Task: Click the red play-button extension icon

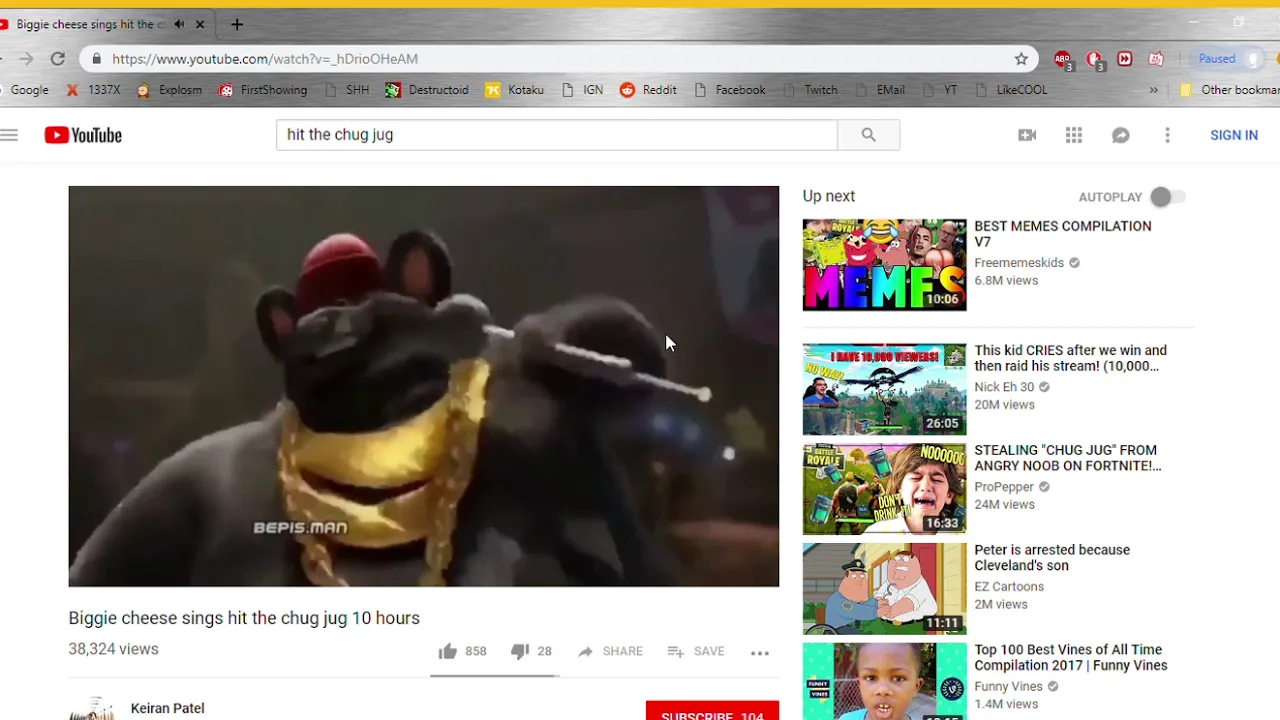Action: click(x=1125, y=59)
